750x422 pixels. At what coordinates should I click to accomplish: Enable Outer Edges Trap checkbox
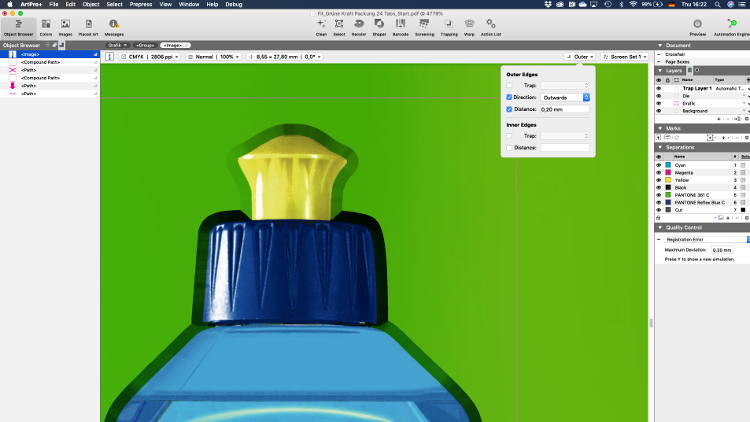pos(509,85)
